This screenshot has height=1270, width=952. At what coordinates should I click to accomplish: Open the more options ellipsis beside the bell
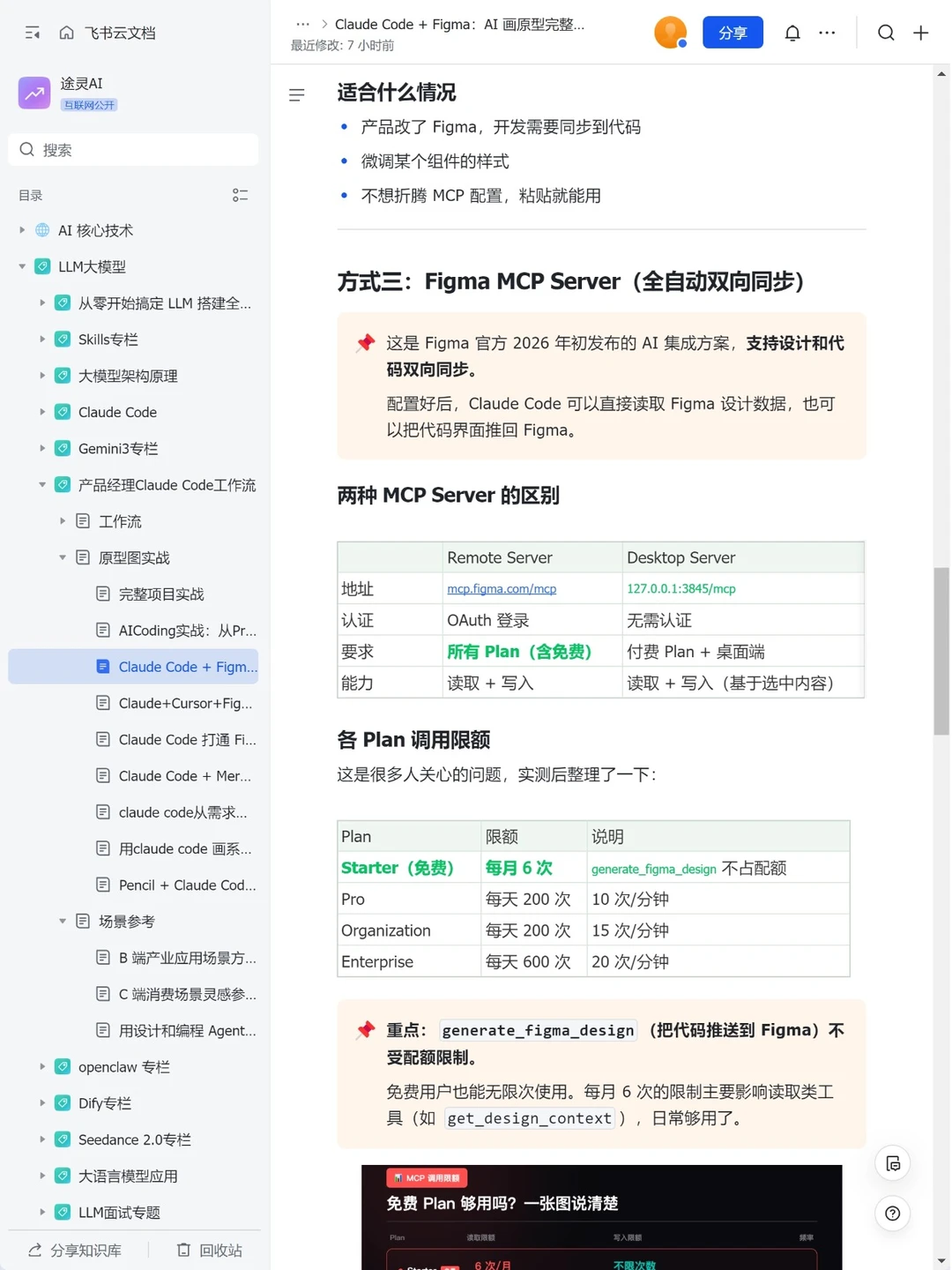click(x=827, y=33)
